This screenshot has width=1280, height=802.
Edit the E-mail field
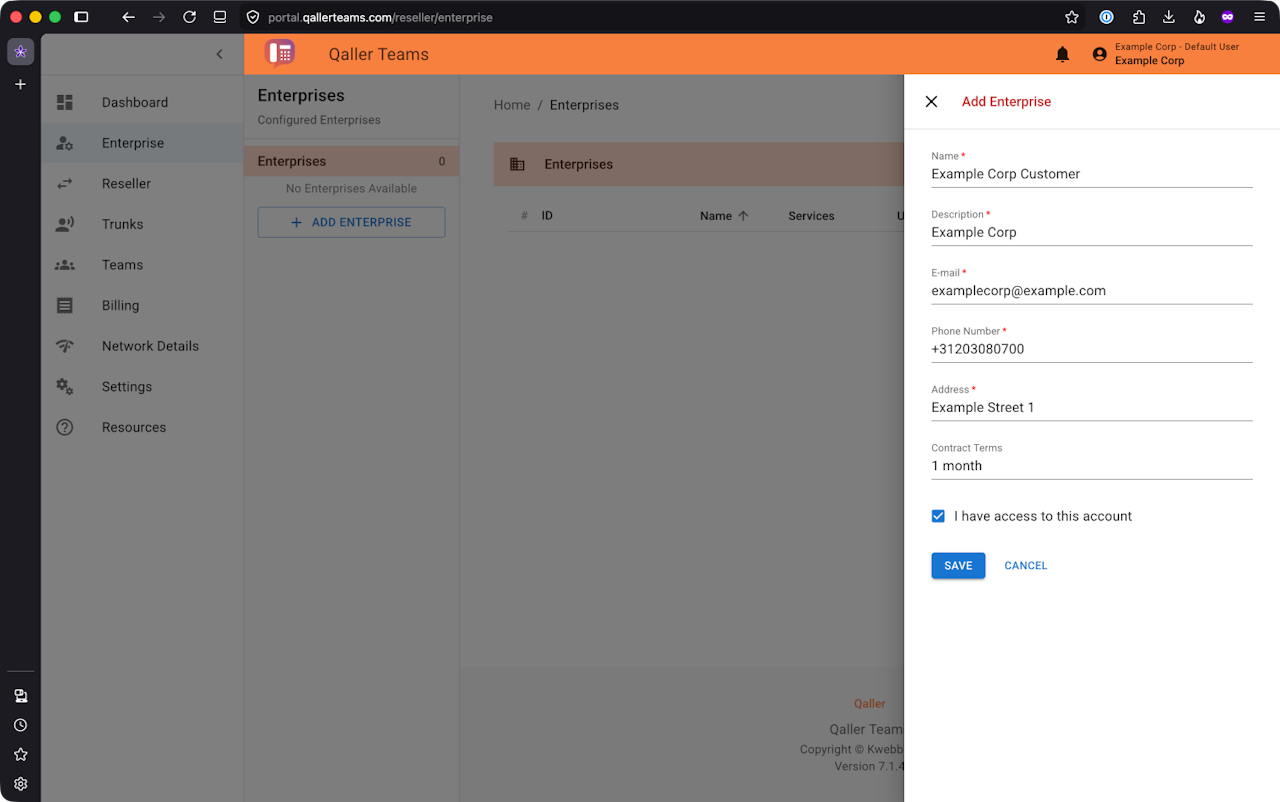click(x=1092, y=291)
